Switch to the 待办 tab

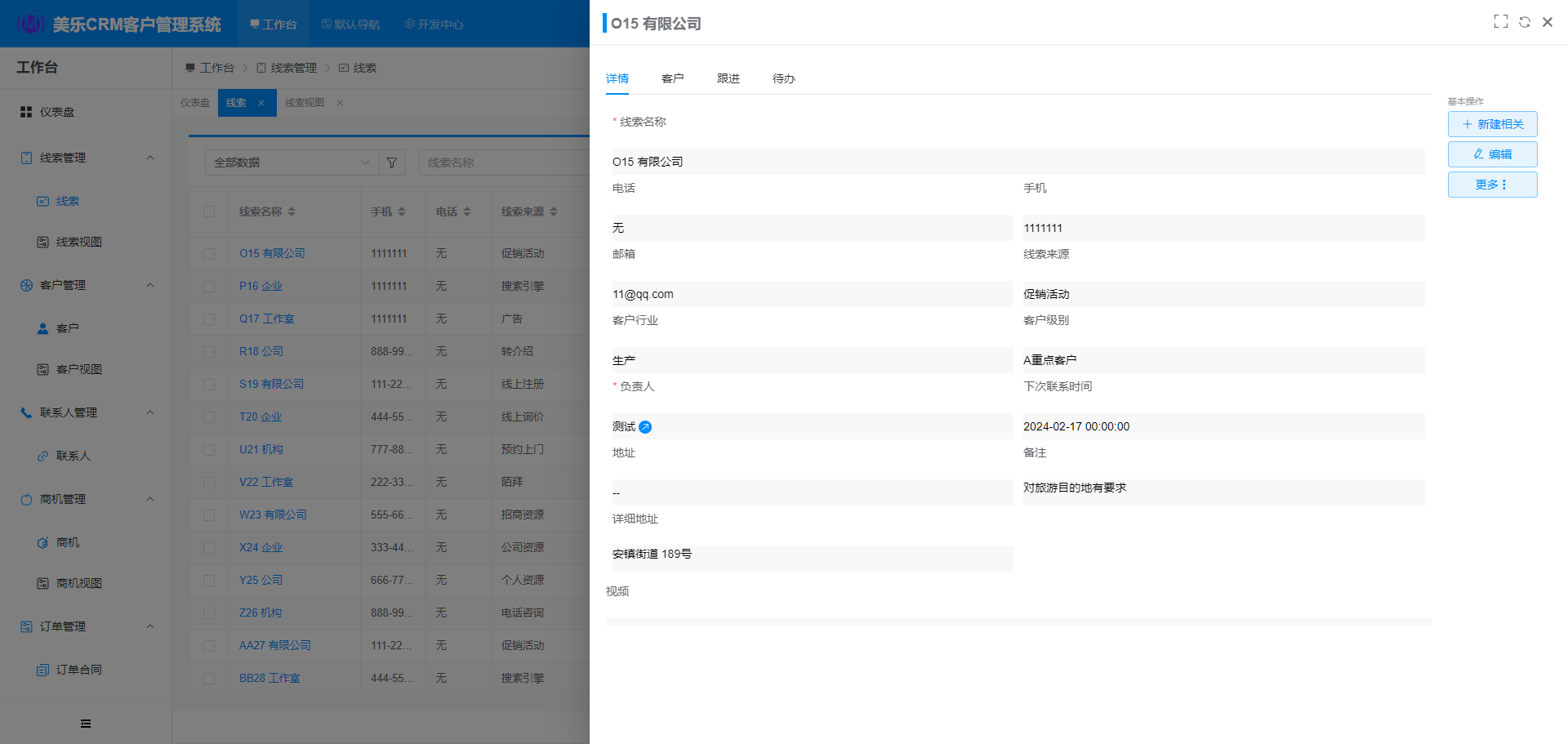(783, 78)
